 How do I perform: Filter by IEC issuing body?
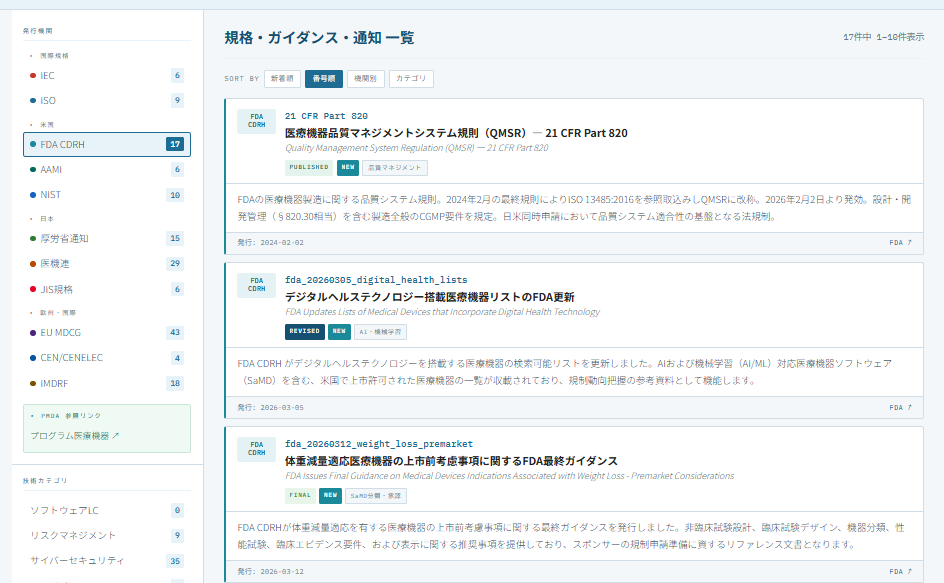107,75
